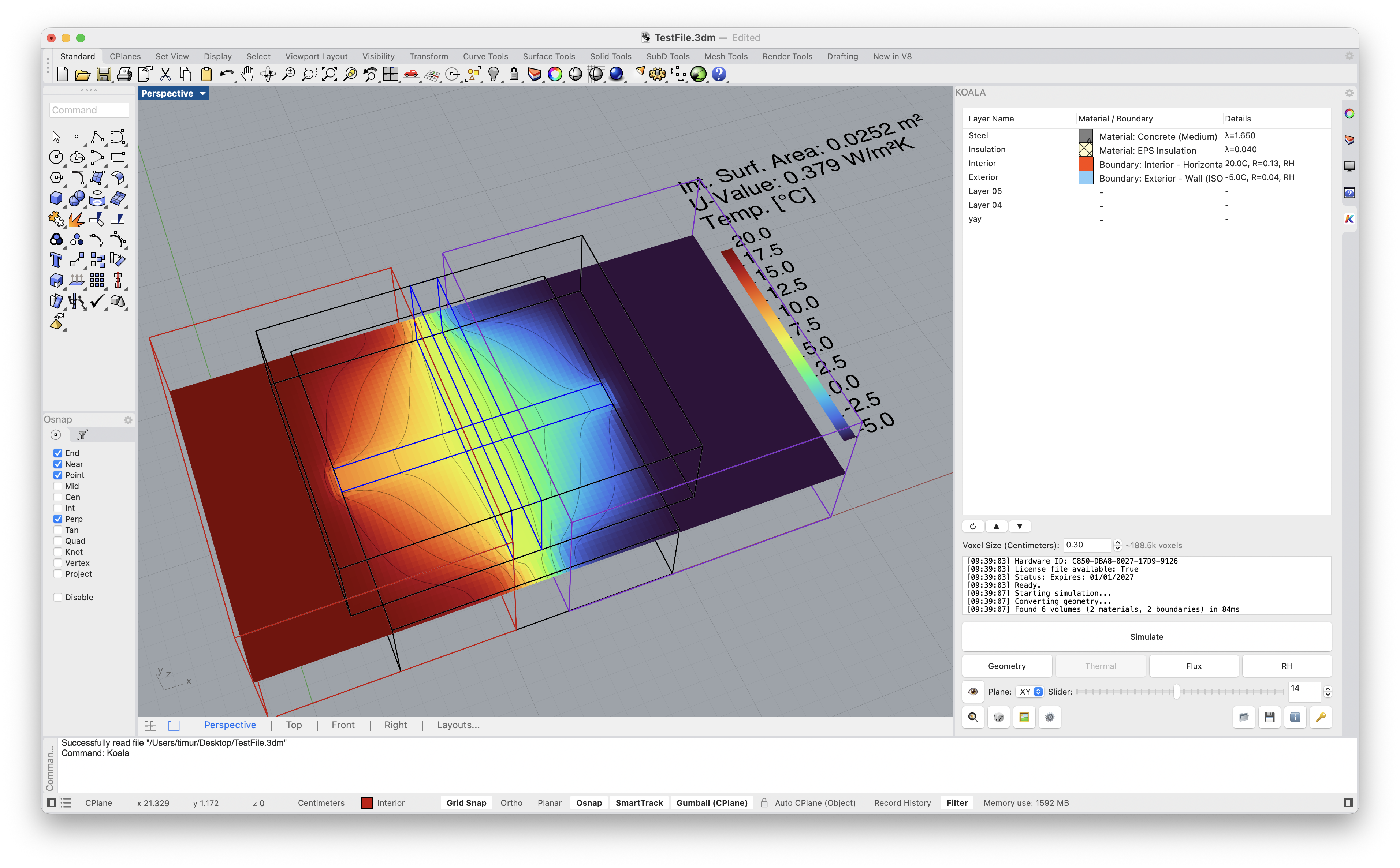
Task: Click the blue info icon button in KOALA
Action: (x=1295, y=717)
